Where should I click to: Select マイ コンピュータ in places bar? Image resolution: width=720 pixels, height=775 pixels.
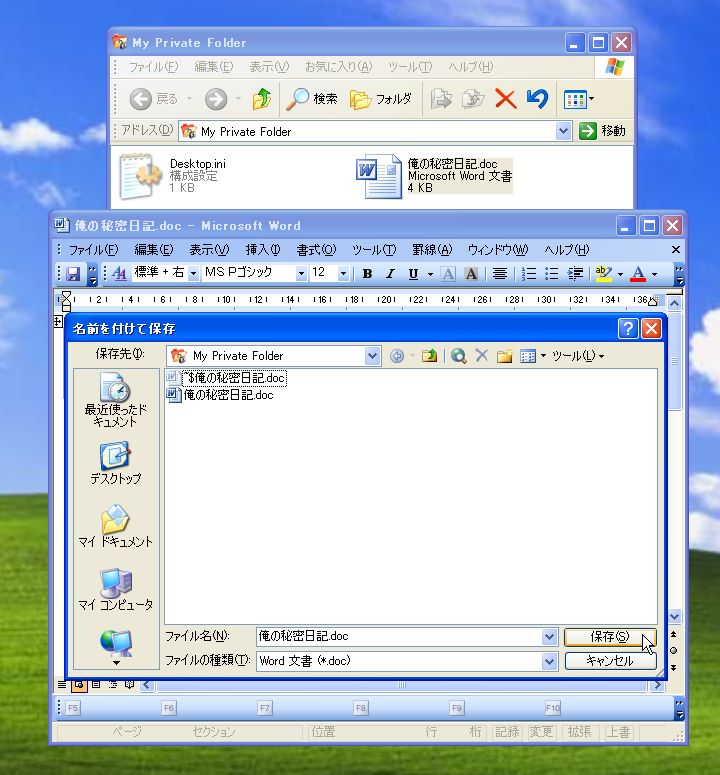[x=116, y=589]
